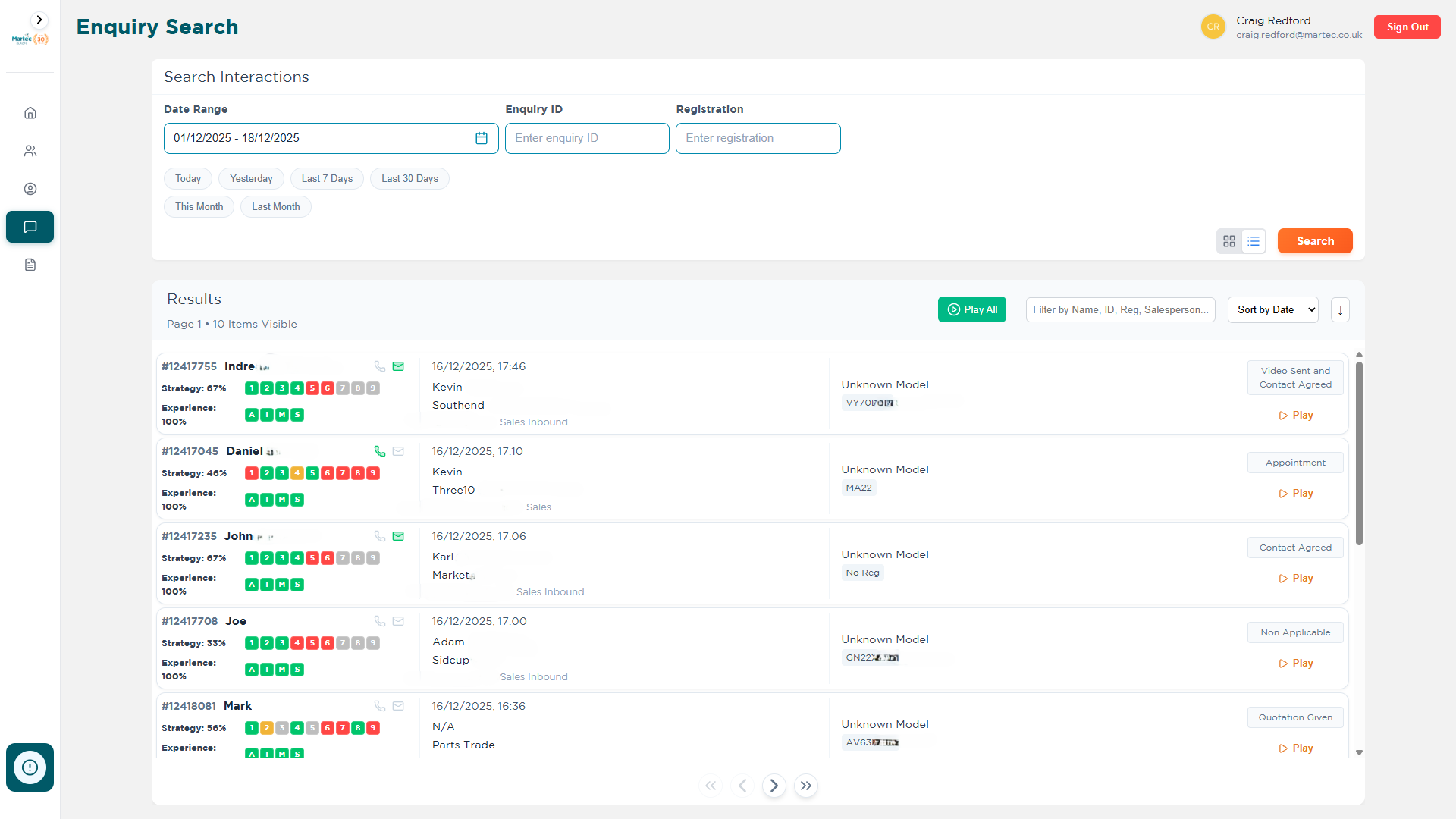Click the calendar icon in date range
Image resolution: width=1456 pixels, height=819 pixels.
(482, 138)
